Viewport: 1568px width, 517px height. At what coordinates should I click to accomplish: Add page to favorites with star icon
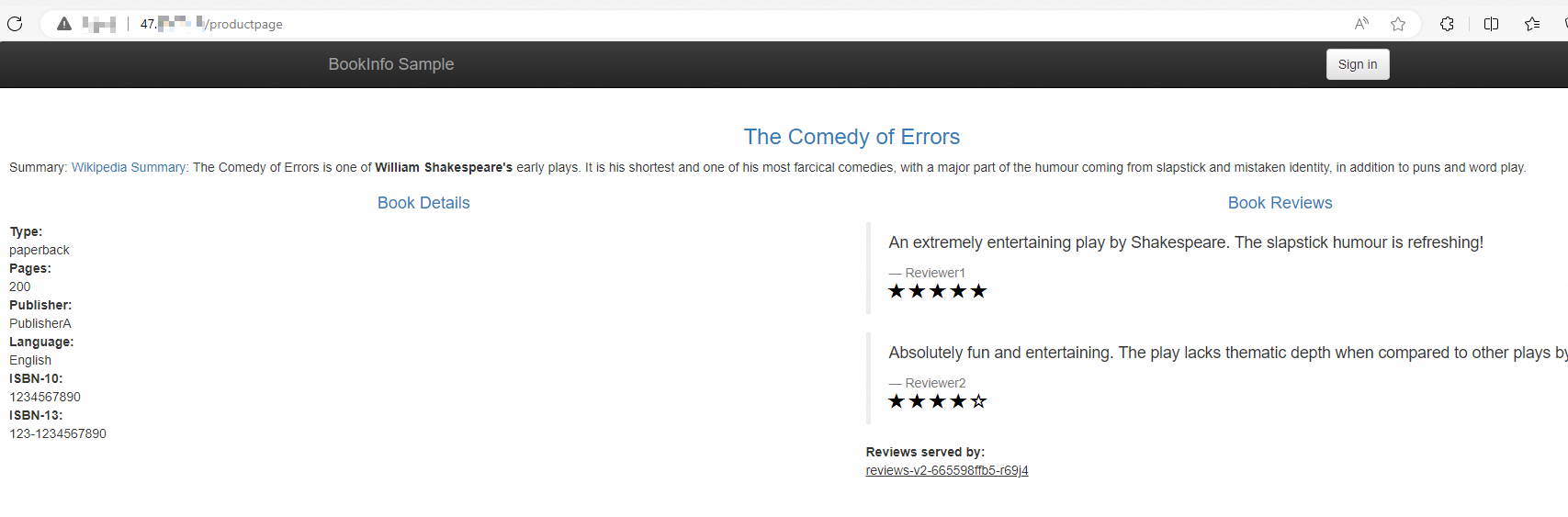(1398, 24)
